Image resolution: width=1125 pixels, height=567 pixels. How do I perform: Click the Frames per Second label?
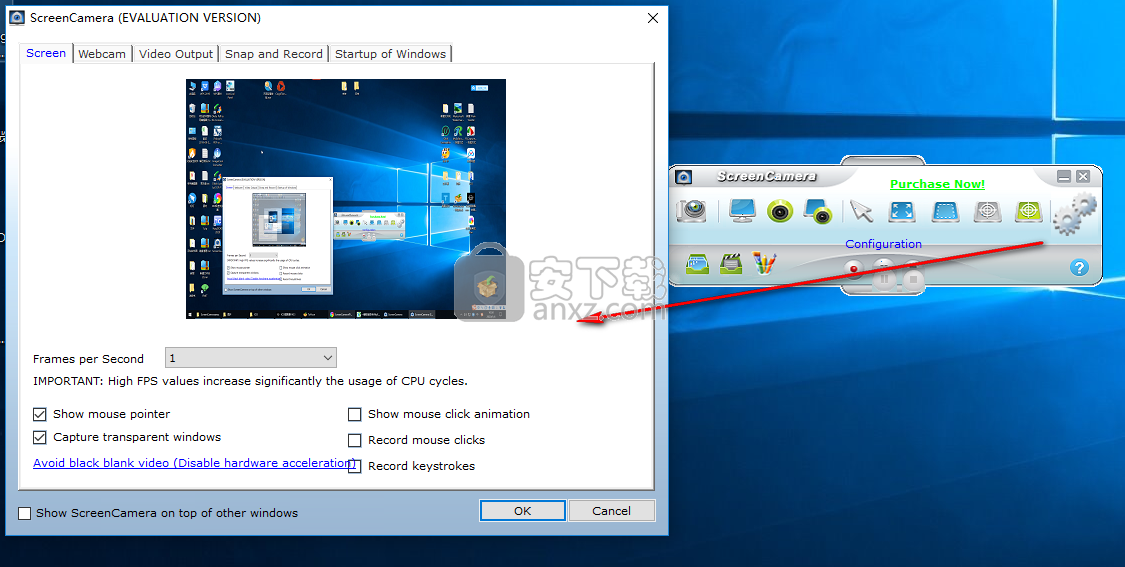pos(88,359)
